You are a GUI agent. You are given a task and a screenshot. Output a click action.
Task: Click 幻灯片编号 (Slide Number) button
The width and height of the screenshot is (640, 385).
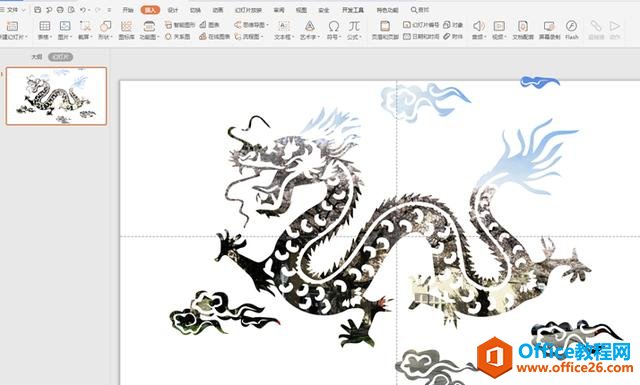pyautogui.click(x=421, y=25)
